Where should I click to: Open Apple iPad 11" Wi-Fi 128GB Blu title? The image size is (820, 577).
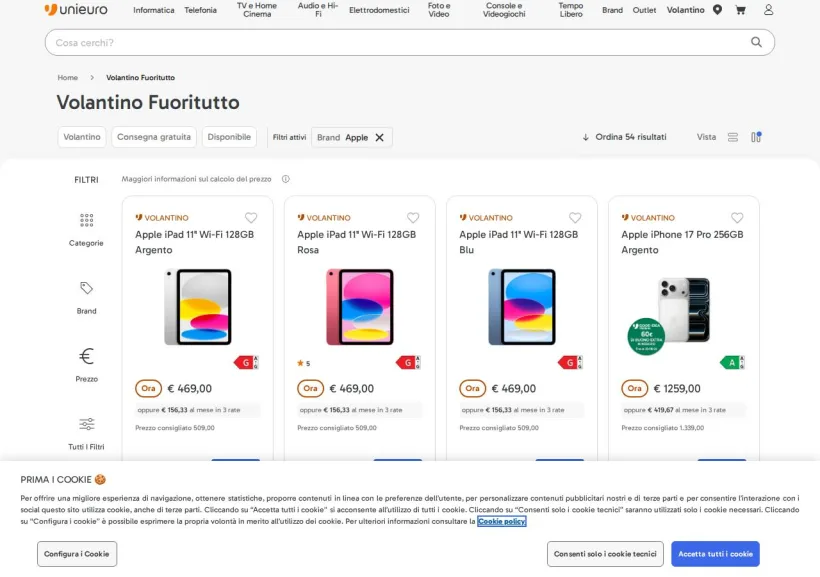pyautogui.click(x=519, y=242)
